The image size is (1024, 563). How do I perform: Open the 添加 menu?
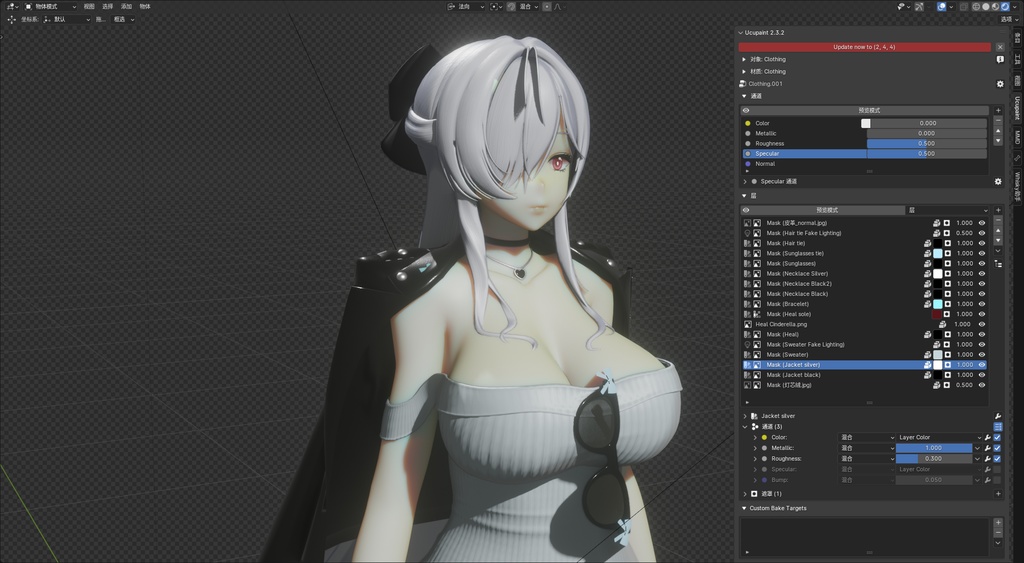126,7
